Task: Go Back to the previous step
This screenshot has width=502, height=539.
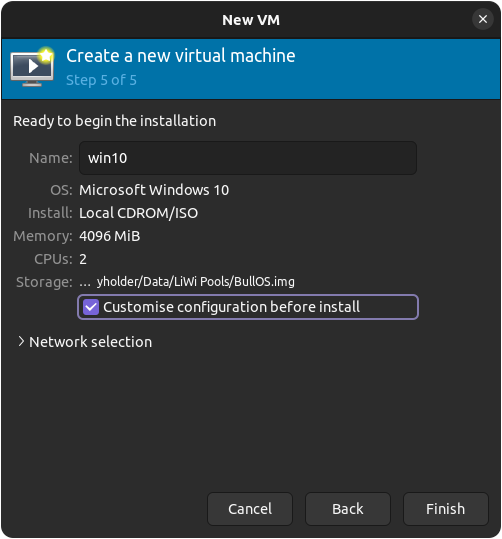Action: coord(348,509)
